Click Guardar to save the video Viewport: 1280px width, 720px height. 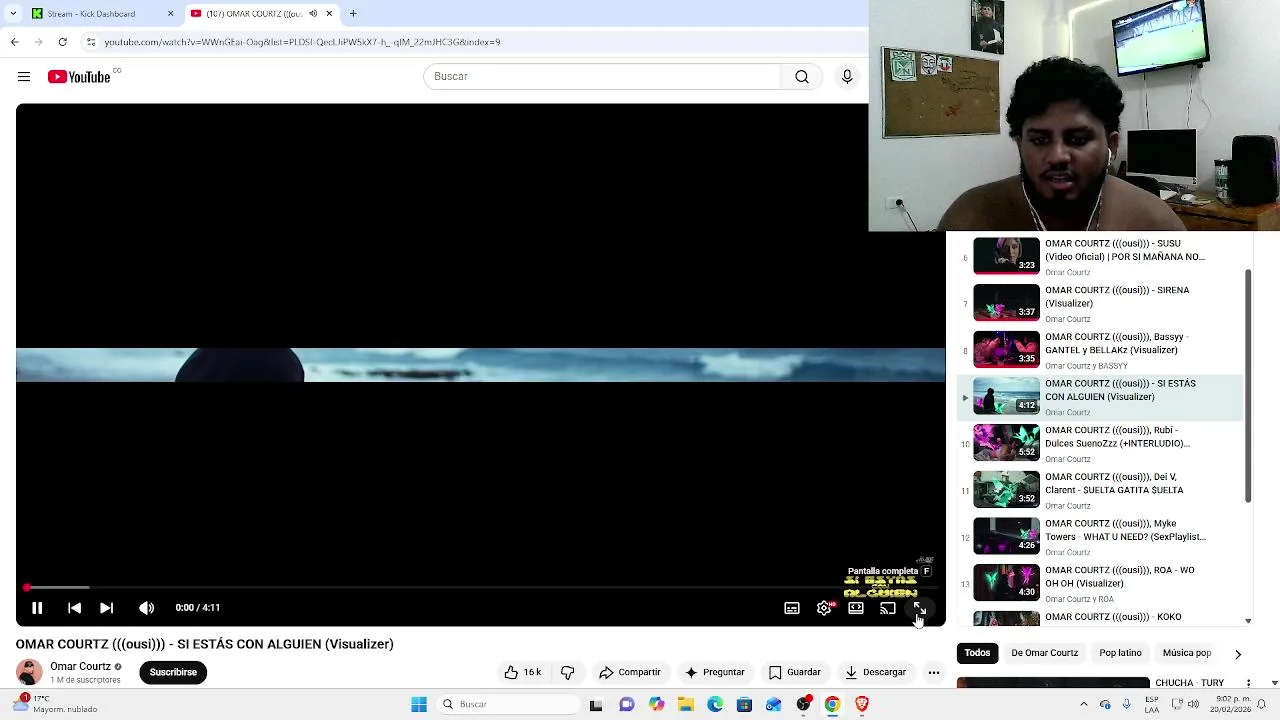click(795, 672)
